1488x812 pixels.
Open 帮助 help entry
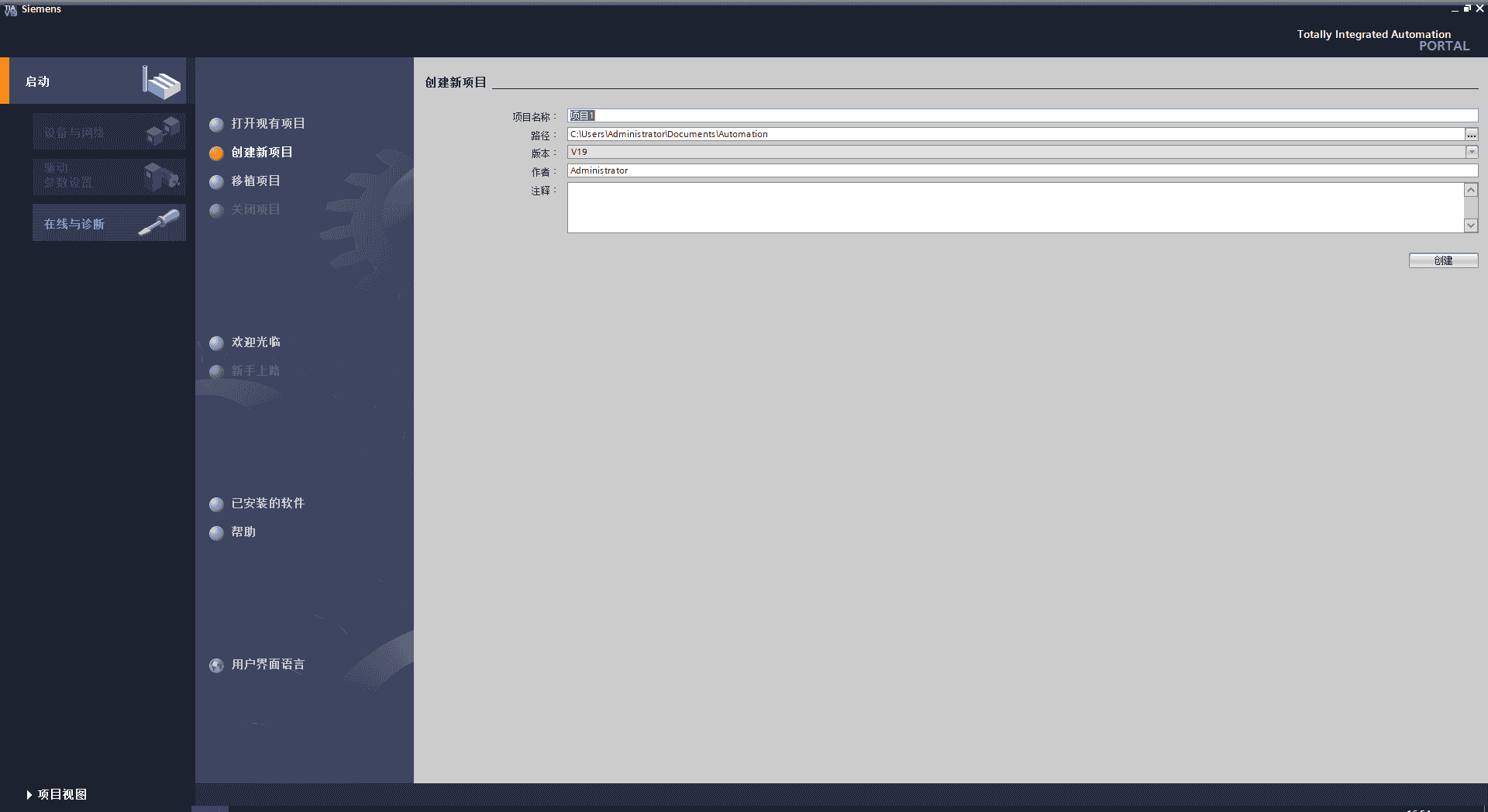tap(243, 532)
